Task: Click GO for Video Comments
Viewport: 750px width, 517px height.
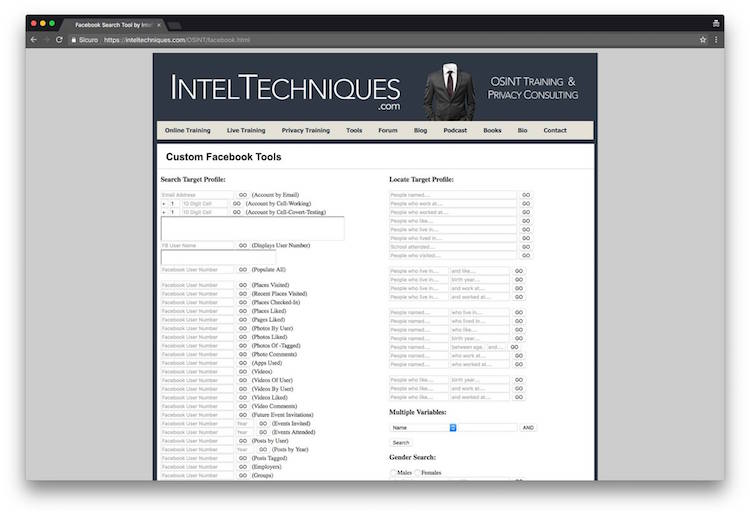Action: (243, 406)
